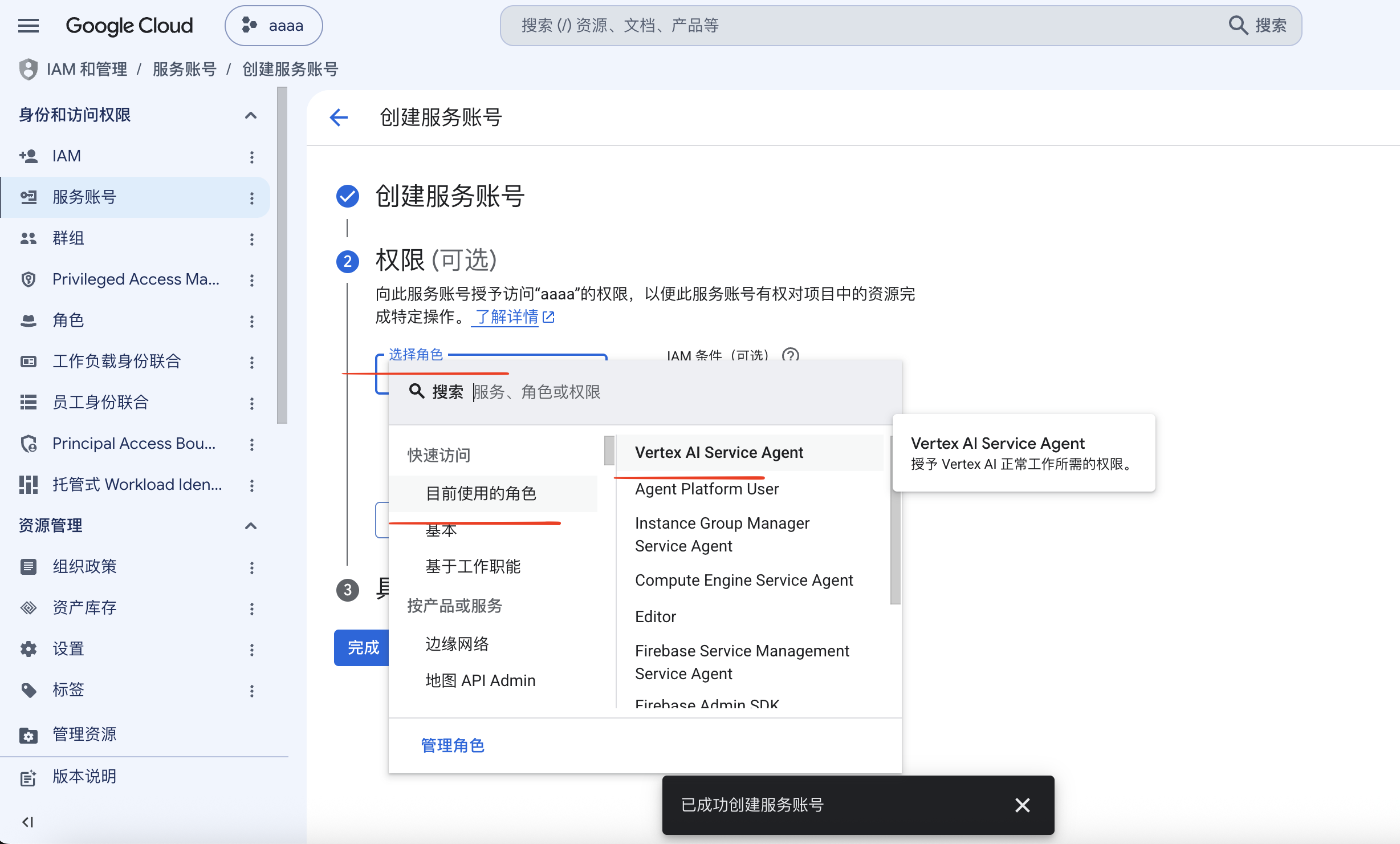Click the 角色 hat icon
The width and height of the screenshot is (1400, 844).
tap(29, 320)
